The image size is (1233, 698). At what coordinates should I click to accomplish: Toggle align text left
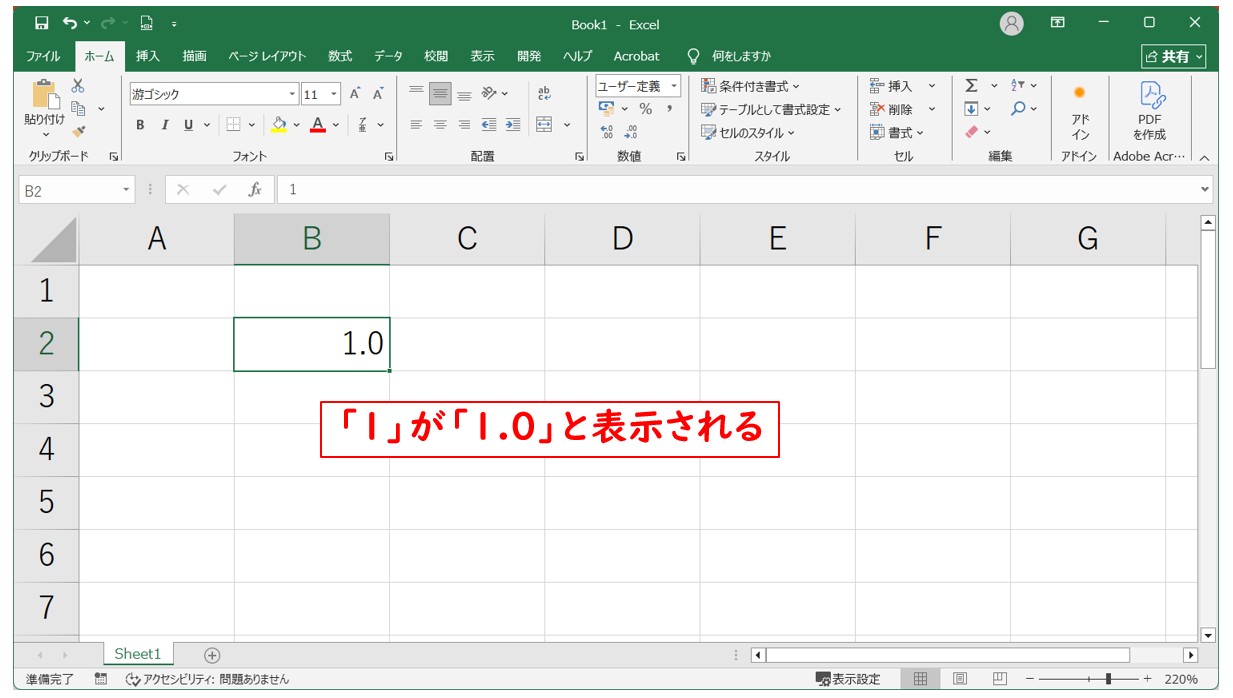(x=416, y=125)
